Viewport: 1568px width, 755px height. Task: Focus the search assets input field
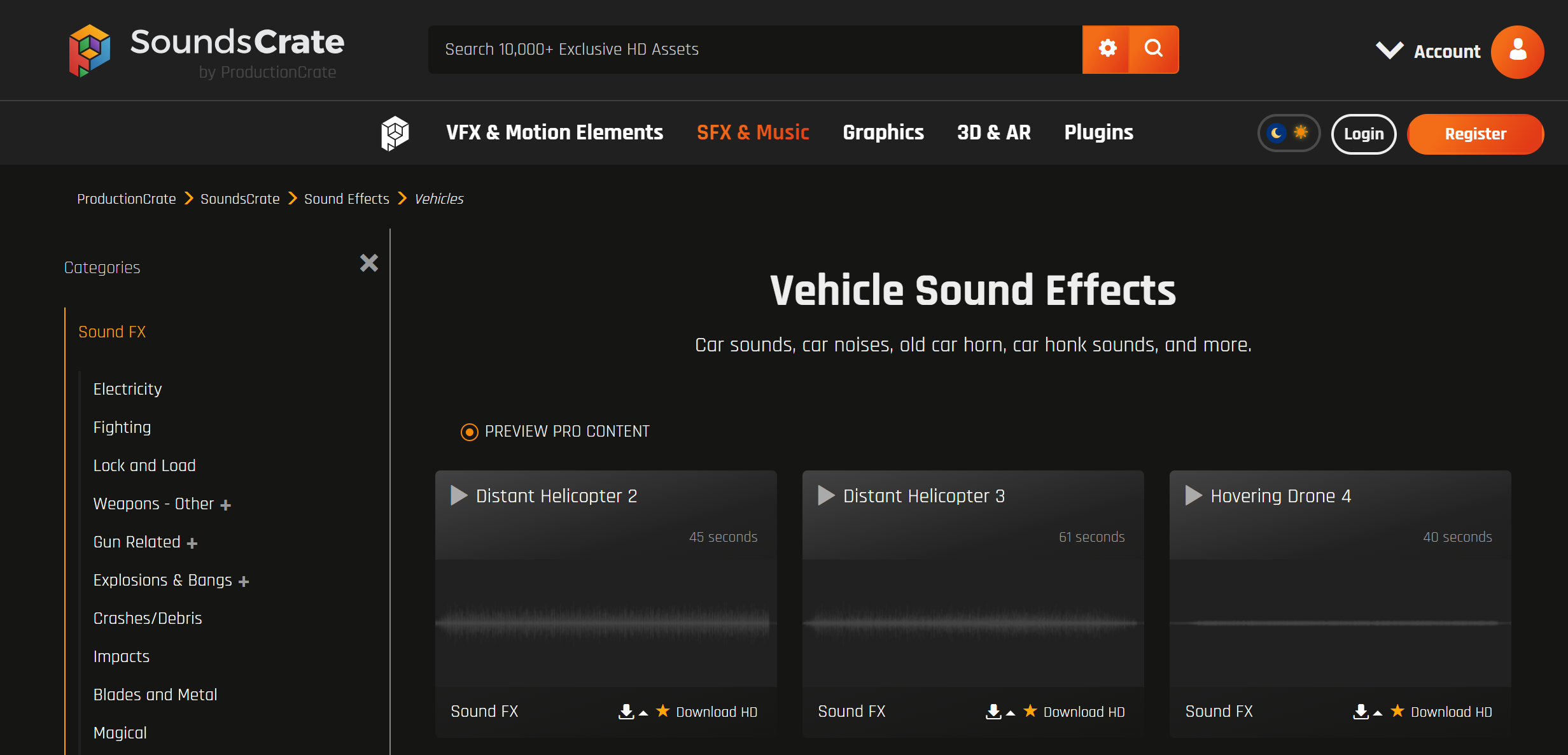755,49
